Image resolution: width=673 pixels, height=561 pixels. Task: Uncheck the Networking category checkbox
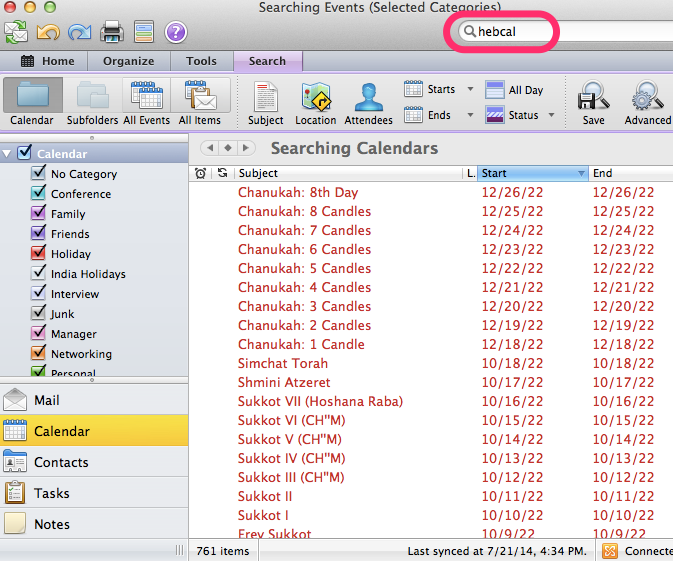click(x=38, y=352)
